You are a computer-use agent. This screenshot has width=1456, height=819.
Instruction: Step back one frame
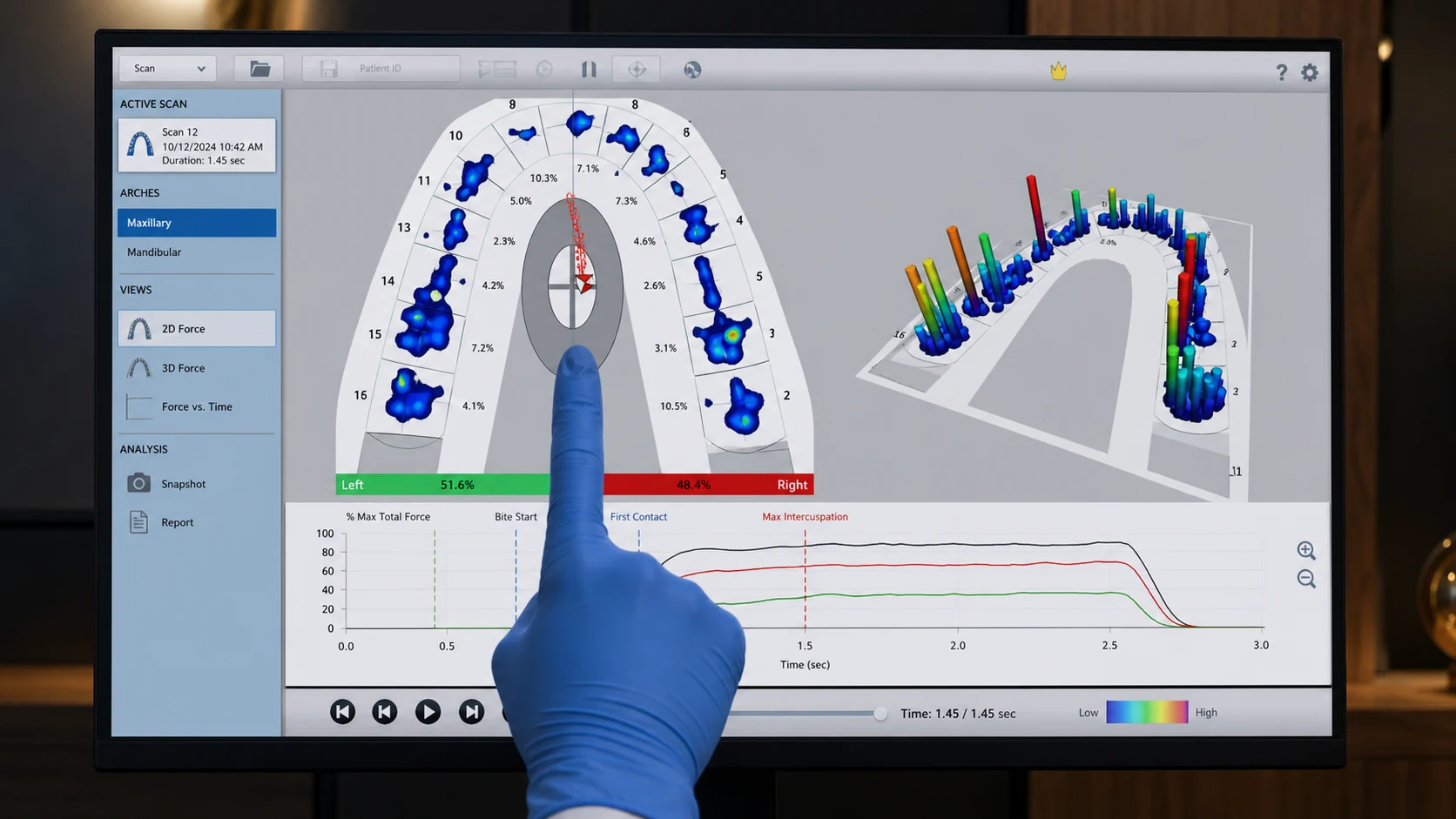[384, 712]
